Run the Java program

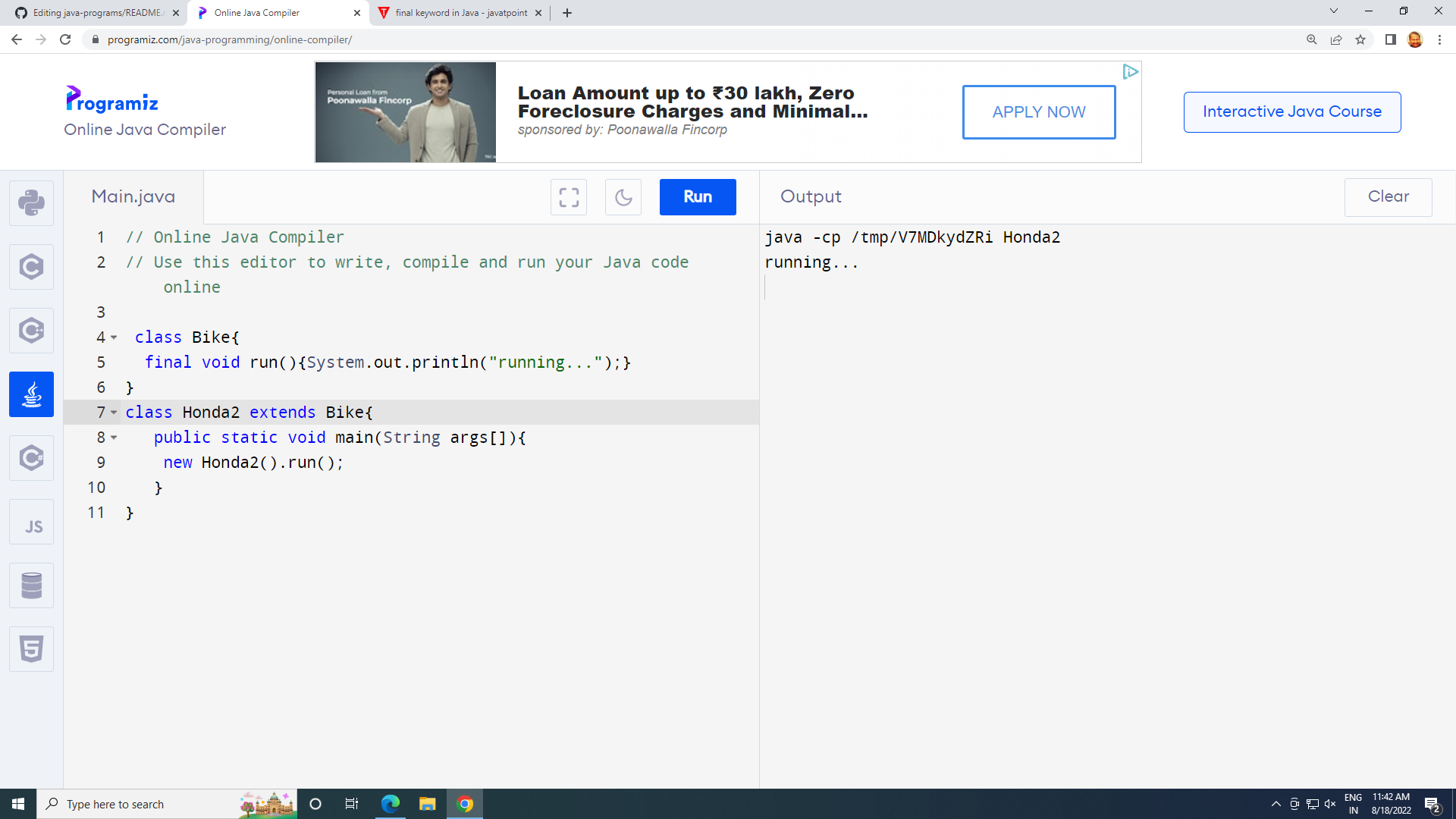coord(697,197)
